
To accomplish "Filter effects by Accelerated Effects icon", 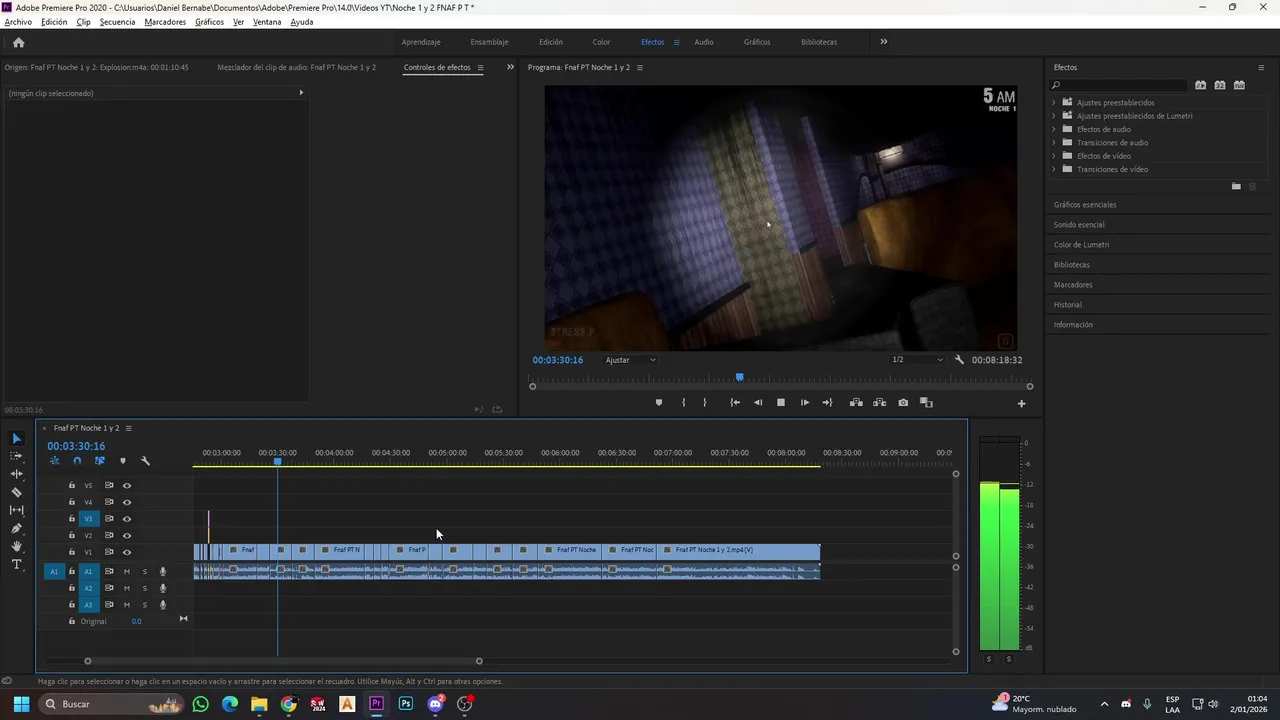I will pyautogui.click(x=1200, y=85).
